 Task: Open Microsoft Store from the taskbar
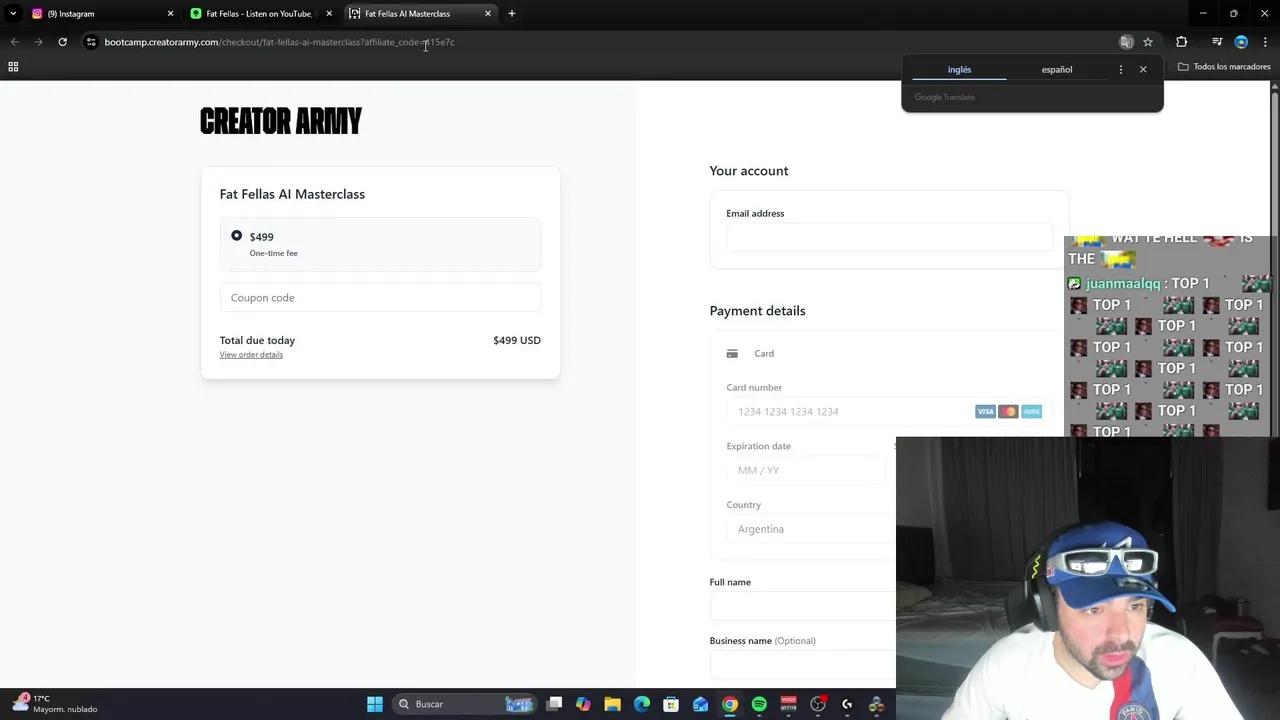click(671, 704)
